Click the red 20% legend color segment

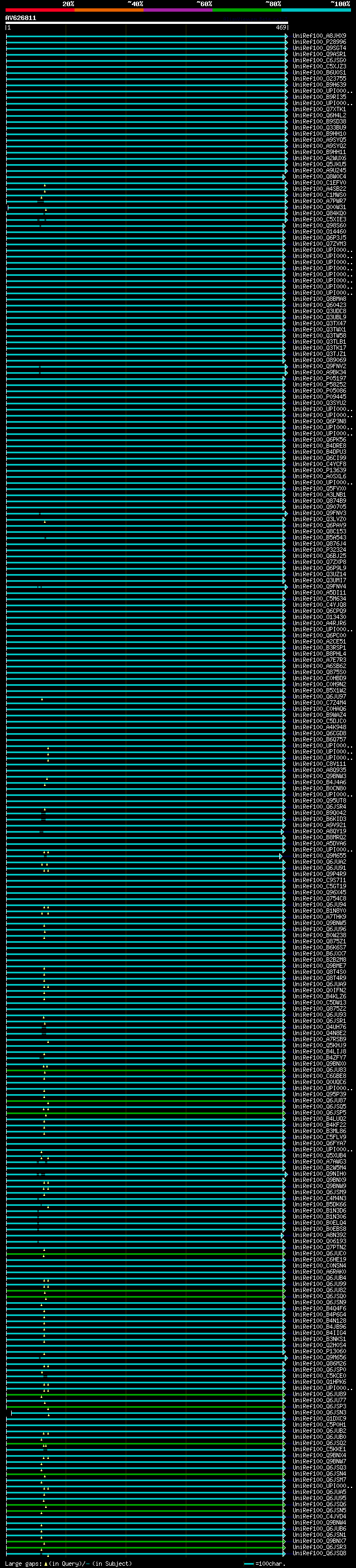click(x=39, y=10)
